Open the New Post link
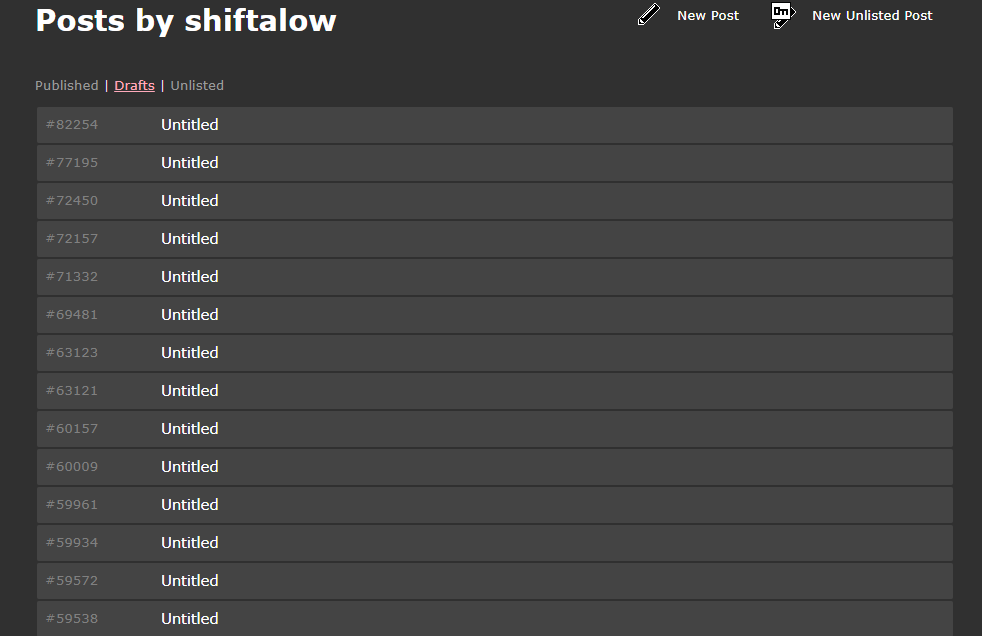The width and height of the screenshot is (982, 636). pyautogui.click(x=708, y=16)
